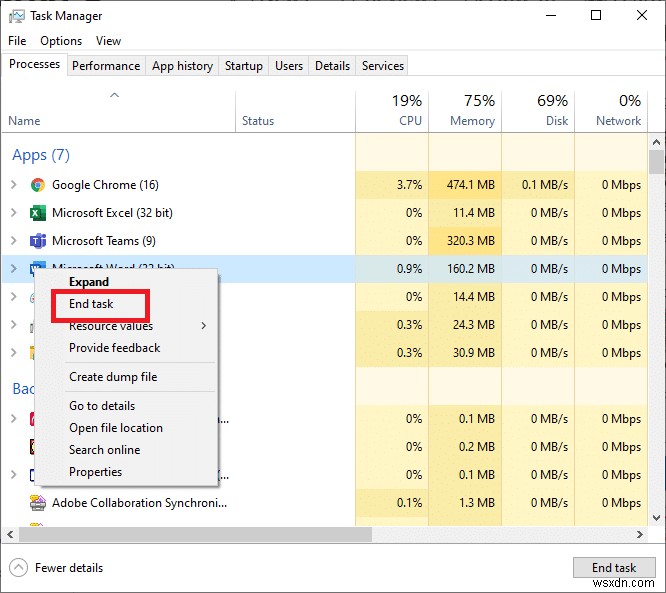Screen dimensions: 666x593
Task: Open the Resource values submenu arrow
Action: tap(204, 326)
